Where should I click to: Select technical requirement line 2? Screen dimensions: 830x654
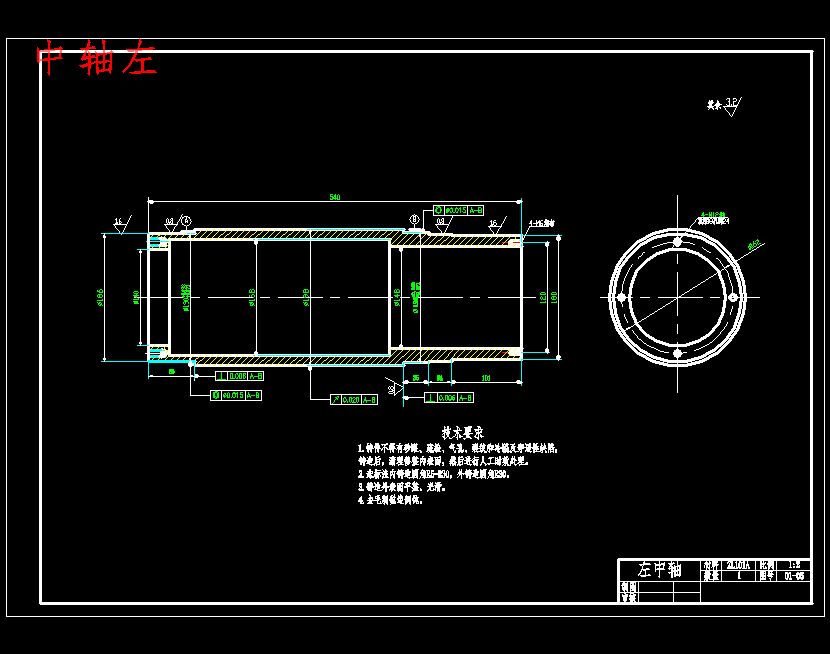coord(434,474)
